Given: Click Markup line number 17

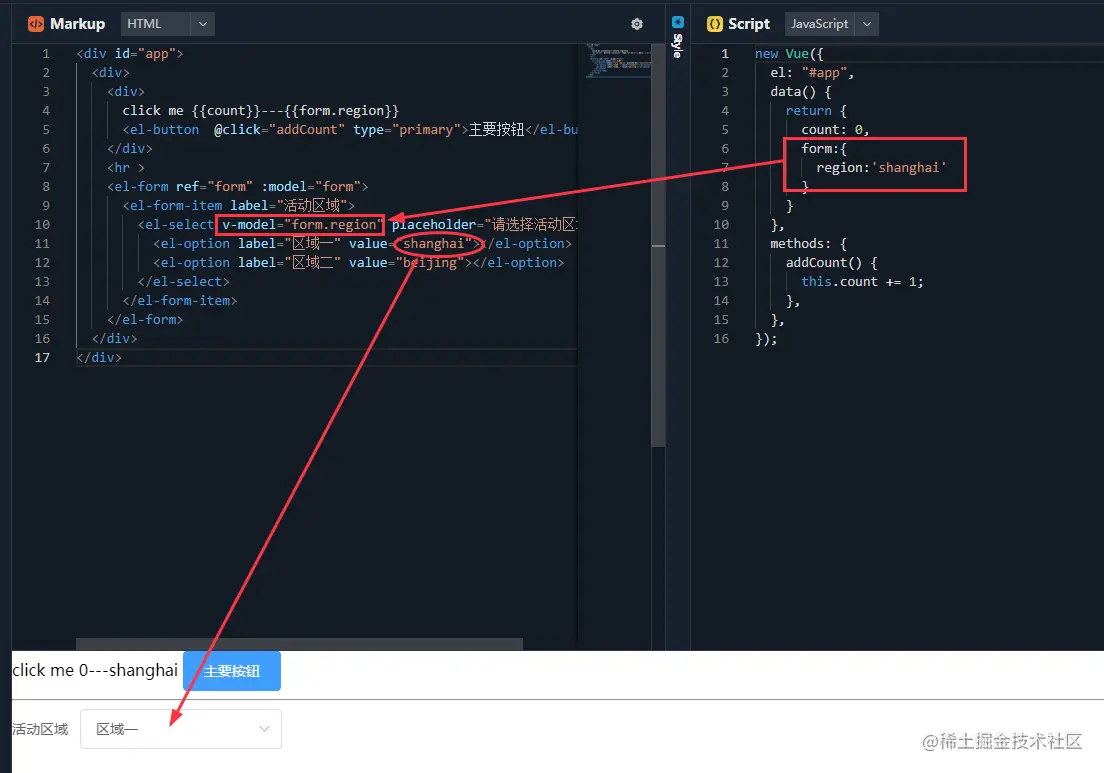Looking at the screenshot, I should (42, 358).
